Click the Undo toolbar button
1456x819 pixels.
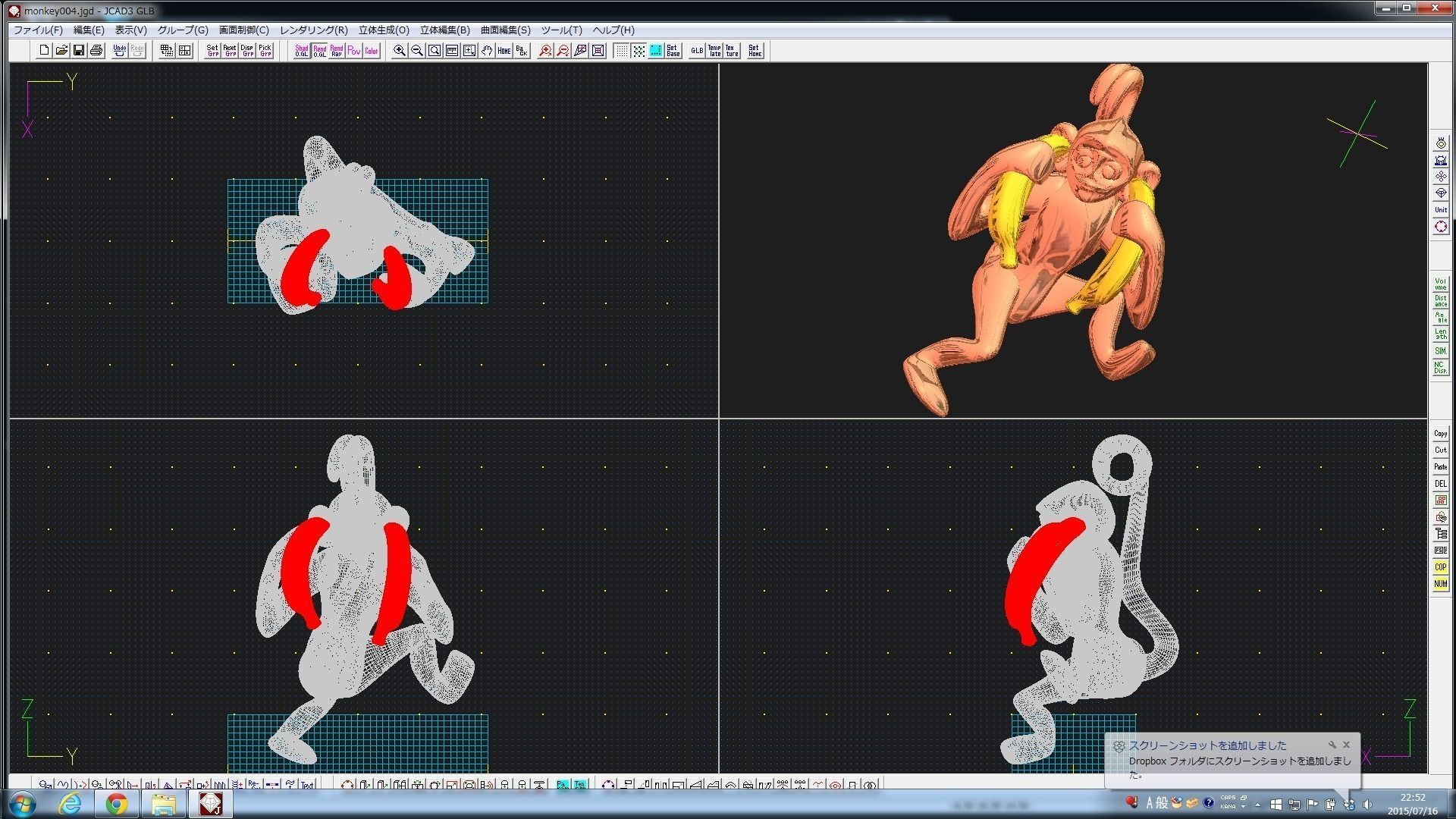(119, 51)
